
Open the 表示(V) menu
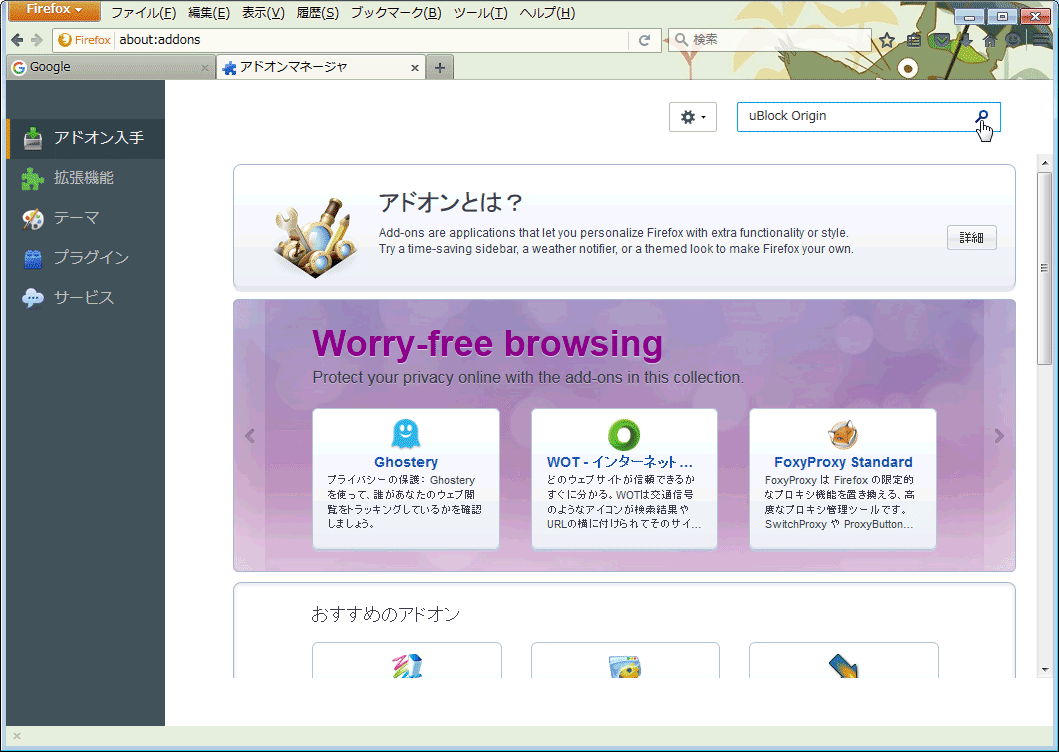click(x=263, y=13)
